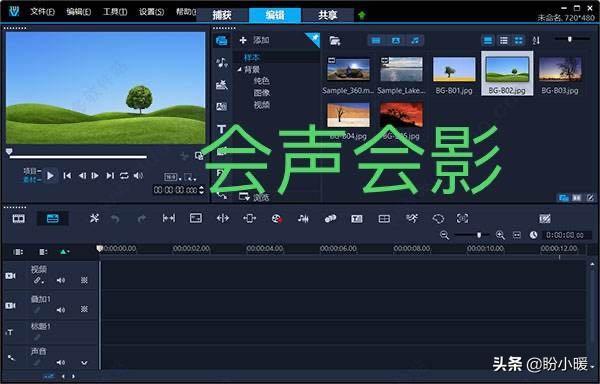Collapse the 背景 tree node
This screenshot has height=384, width=600.
(x=240, y=70)
